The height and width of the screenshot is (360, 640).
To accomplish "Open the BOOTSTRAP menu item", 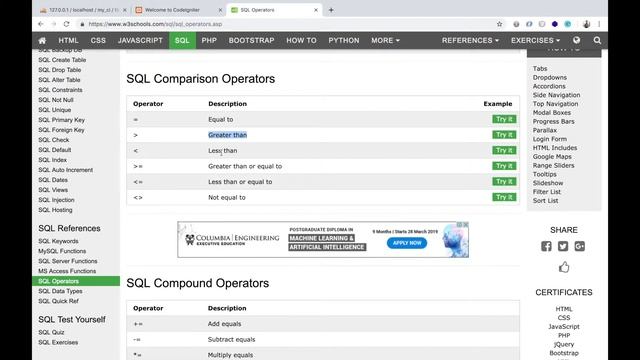I will (251, 40).
